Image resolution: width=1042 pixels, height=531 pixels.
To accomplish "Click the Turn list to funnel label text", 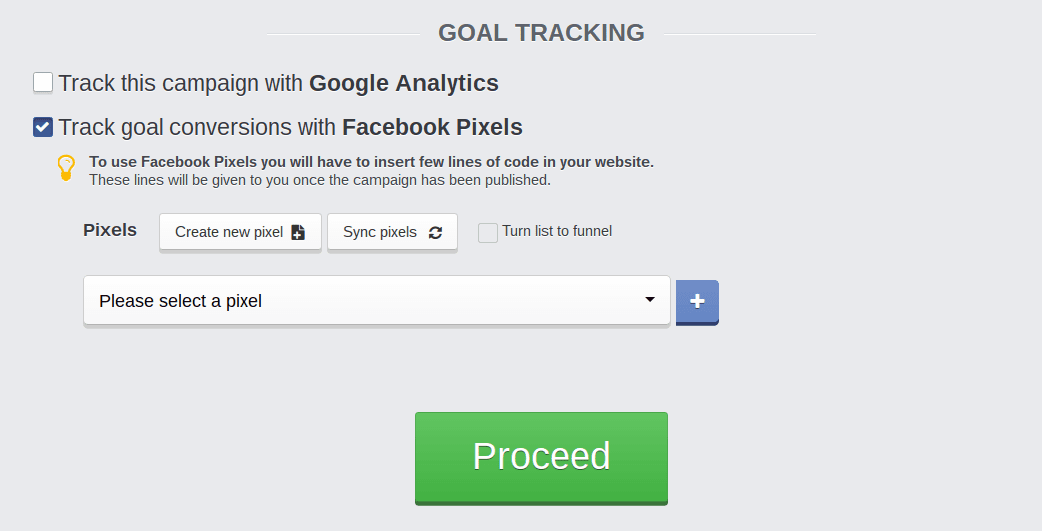I will tap(557, 231).
